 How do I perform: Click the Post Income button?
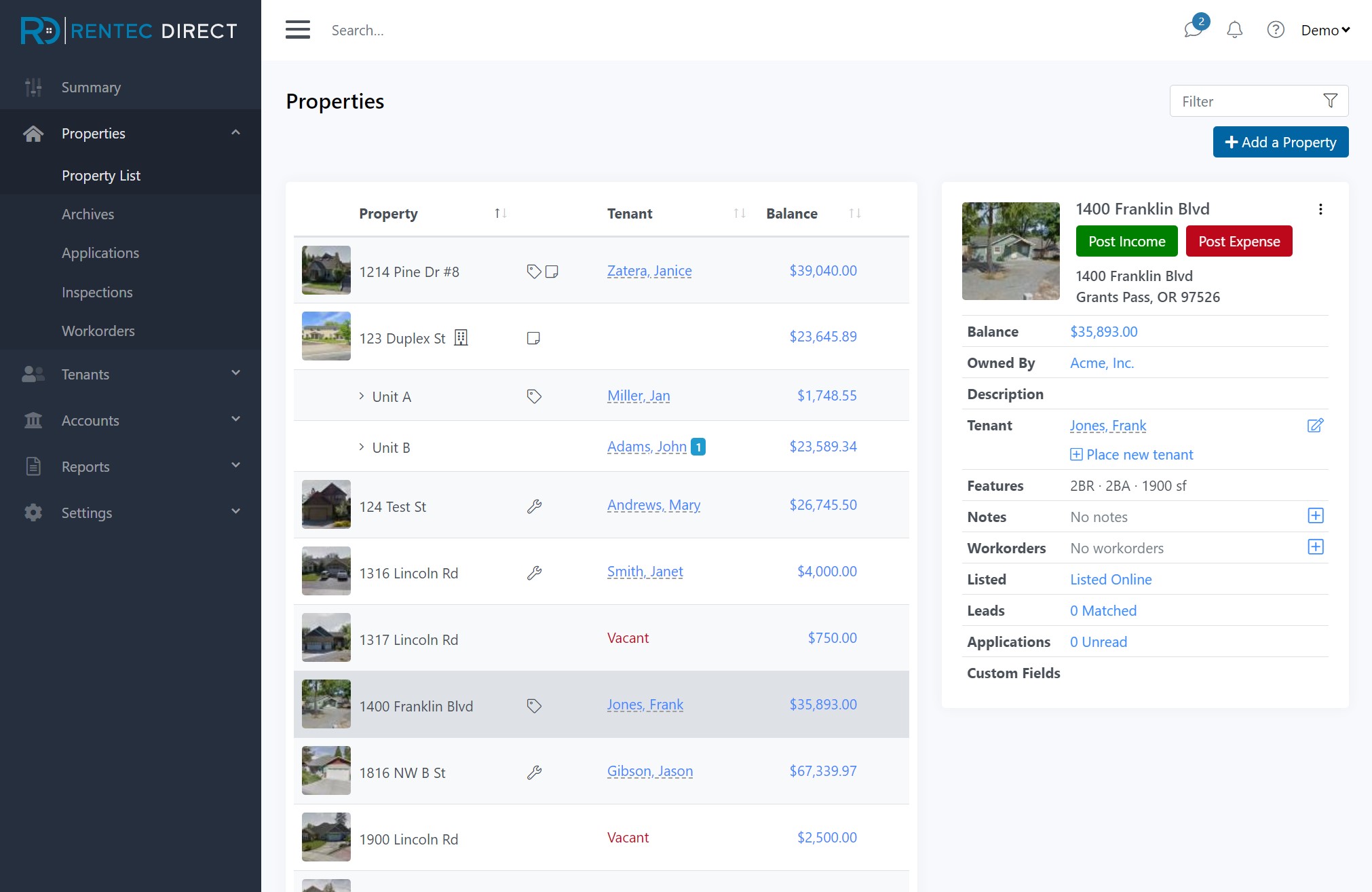(1126, 242)
